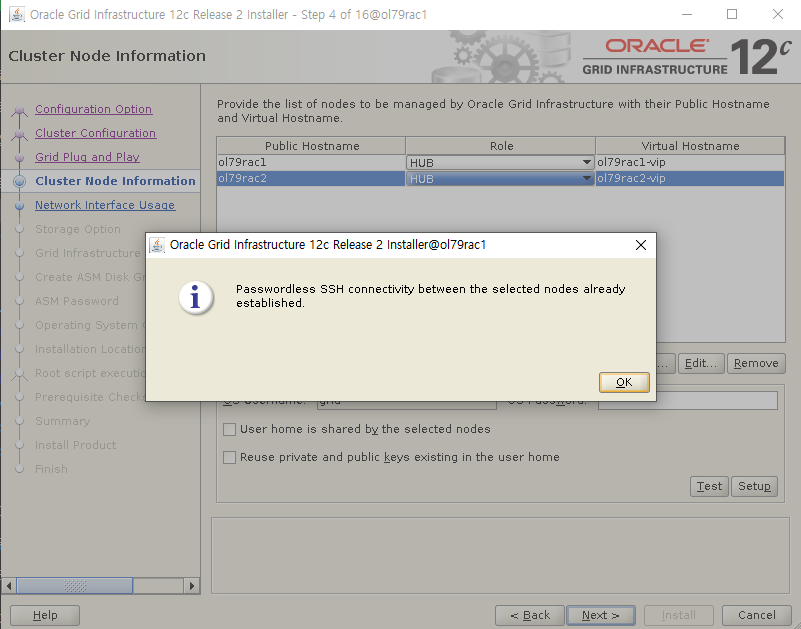Screen dimensions: 801x629
Task: Run SSH connectivity Setup
Action: pos(754,486)
